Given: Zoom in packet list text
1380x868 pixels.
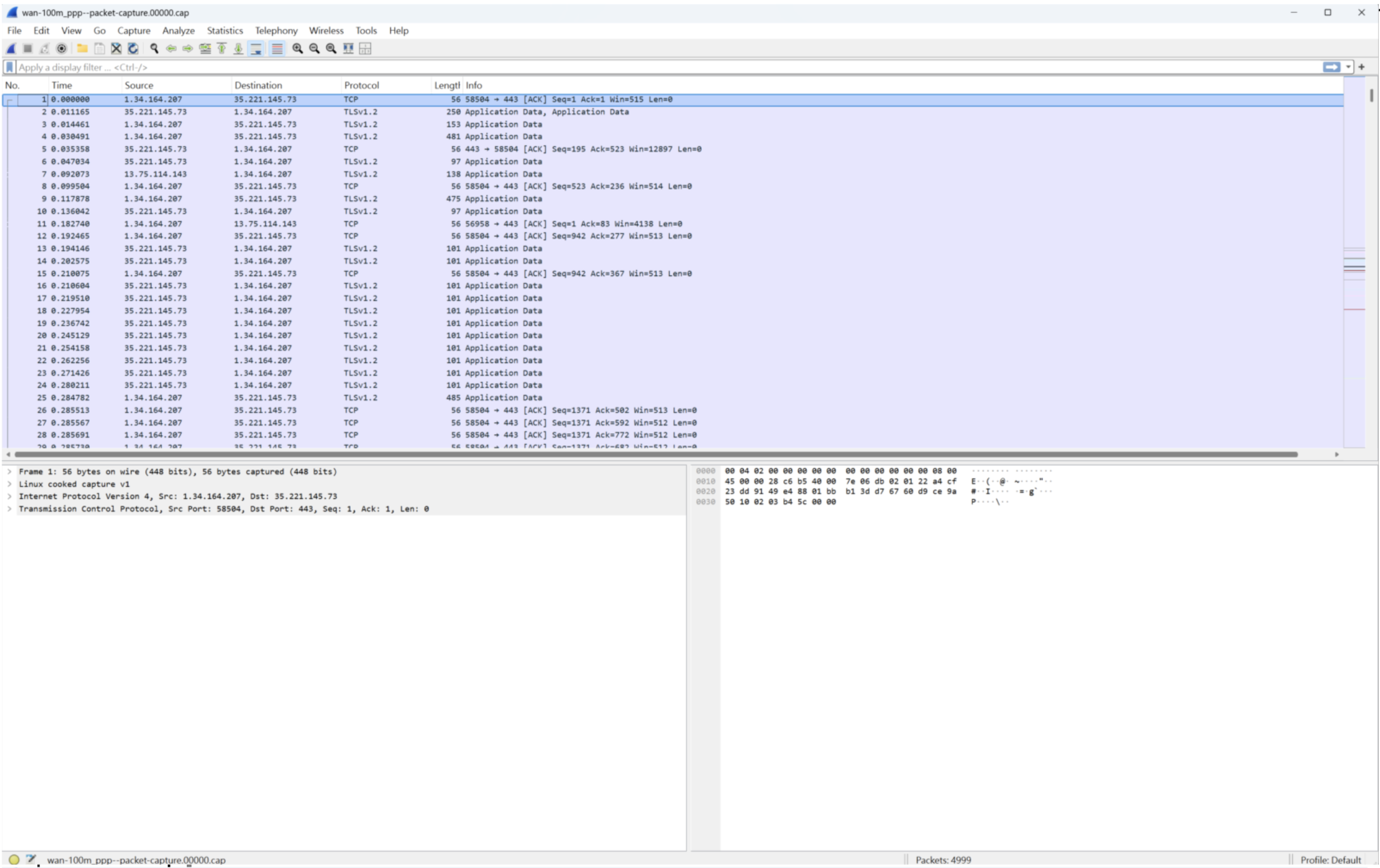Looking at the screenshot, I should coord(298,49).
